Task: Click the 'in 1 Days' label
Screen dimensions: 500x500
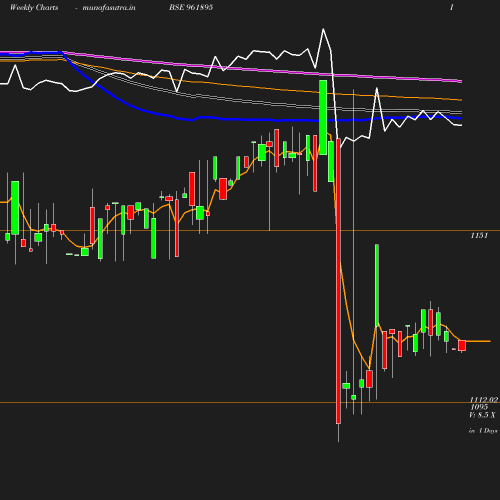Action: click(483, 431)
